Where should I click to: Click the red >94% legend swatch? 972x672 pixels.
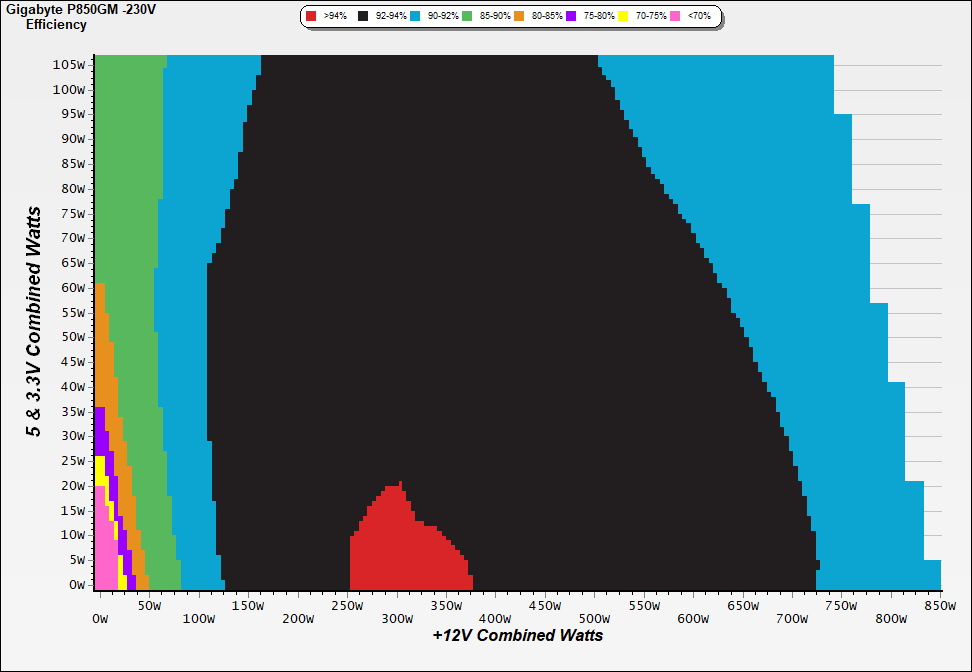point(311,16)
